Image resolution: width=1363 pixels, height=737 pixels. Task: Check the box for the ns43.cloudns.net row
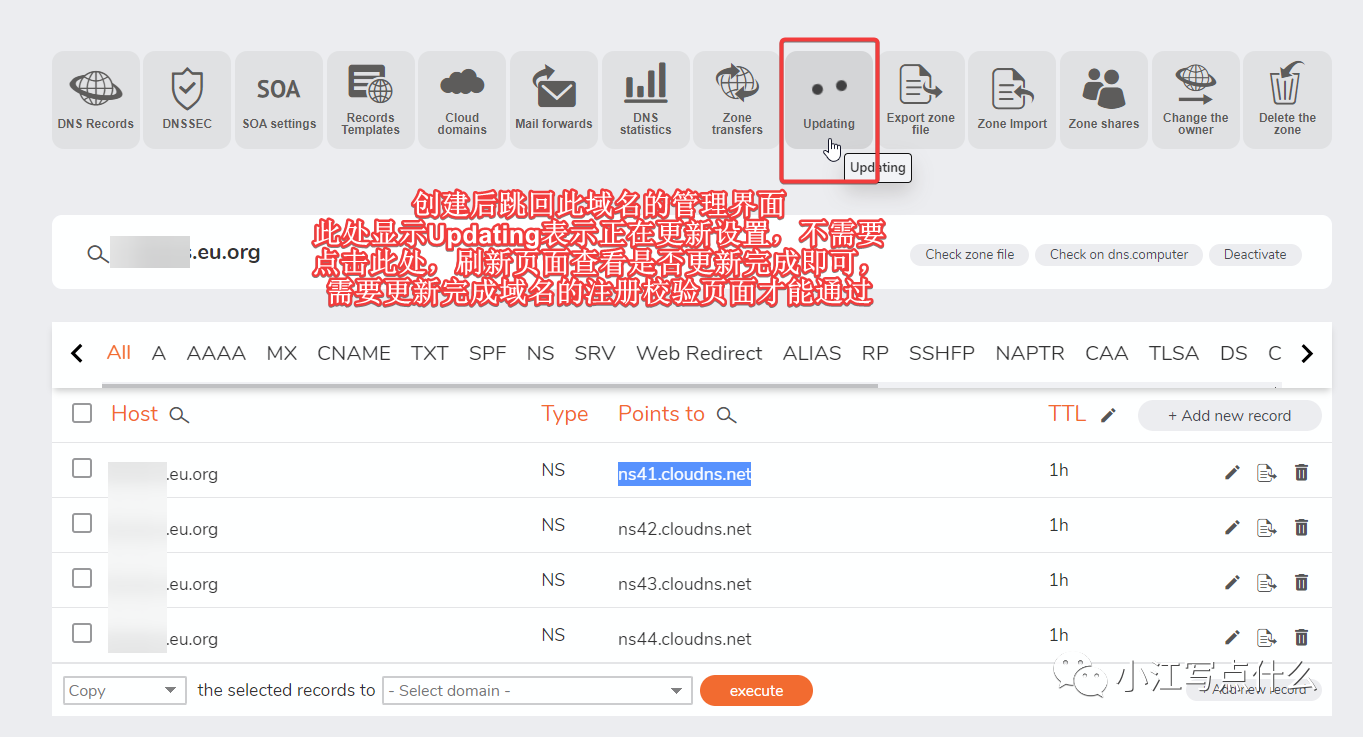point(82,578)
